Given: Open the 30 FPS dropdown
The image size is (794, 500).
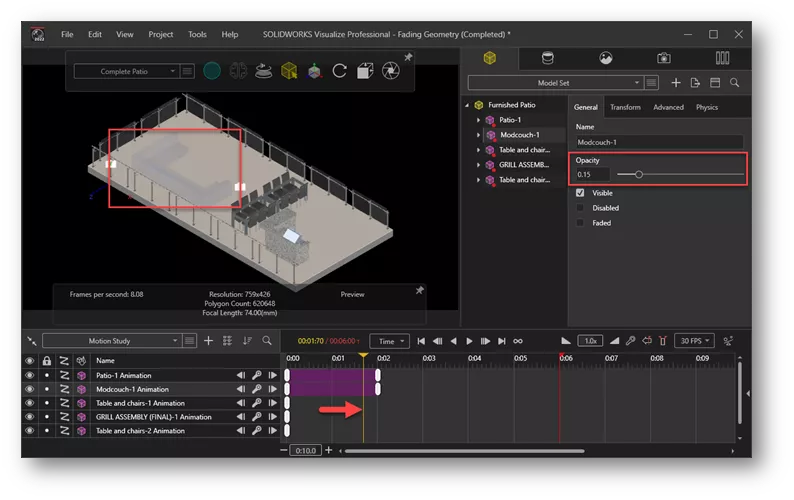Looking at the screenshot, I should (694, 341).
